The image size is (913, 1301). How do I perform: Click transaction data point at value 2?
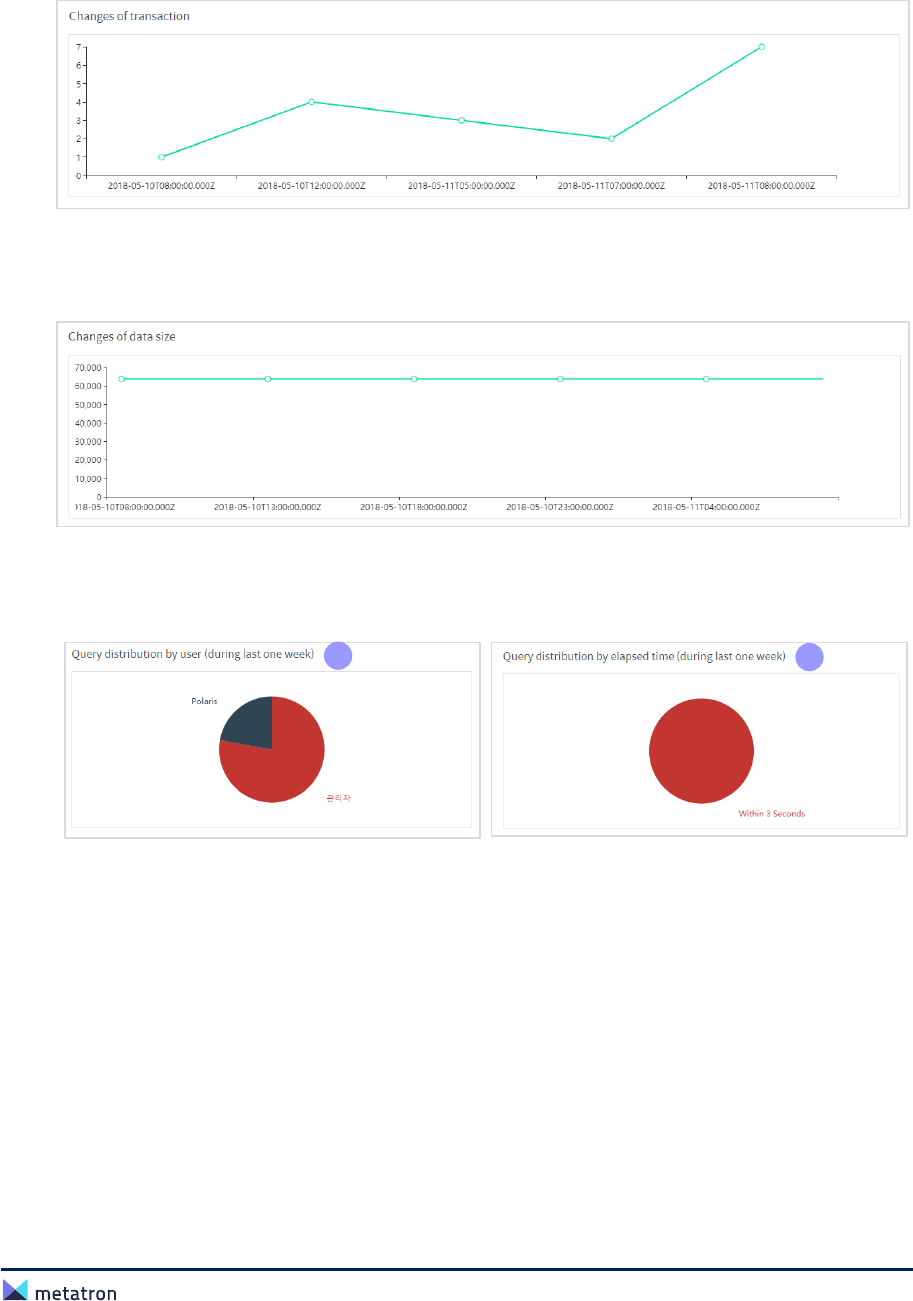pyautogui.click(x=611, y=139)
